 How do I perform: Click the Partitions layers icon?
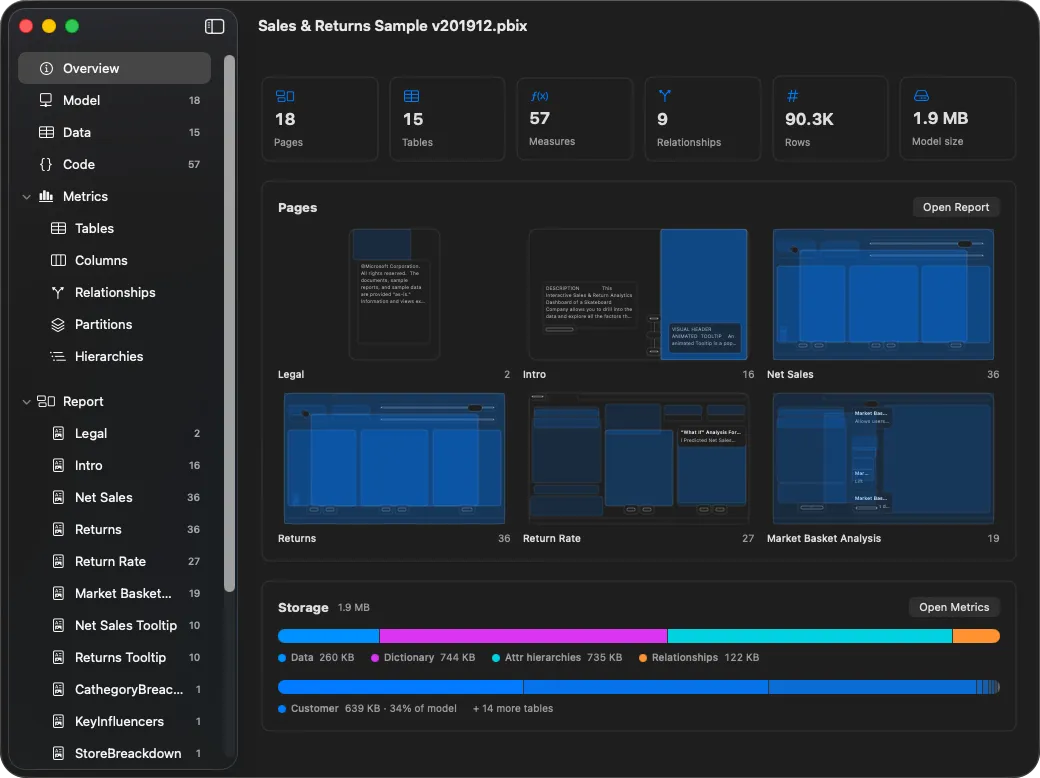click(x=58, y=324)
